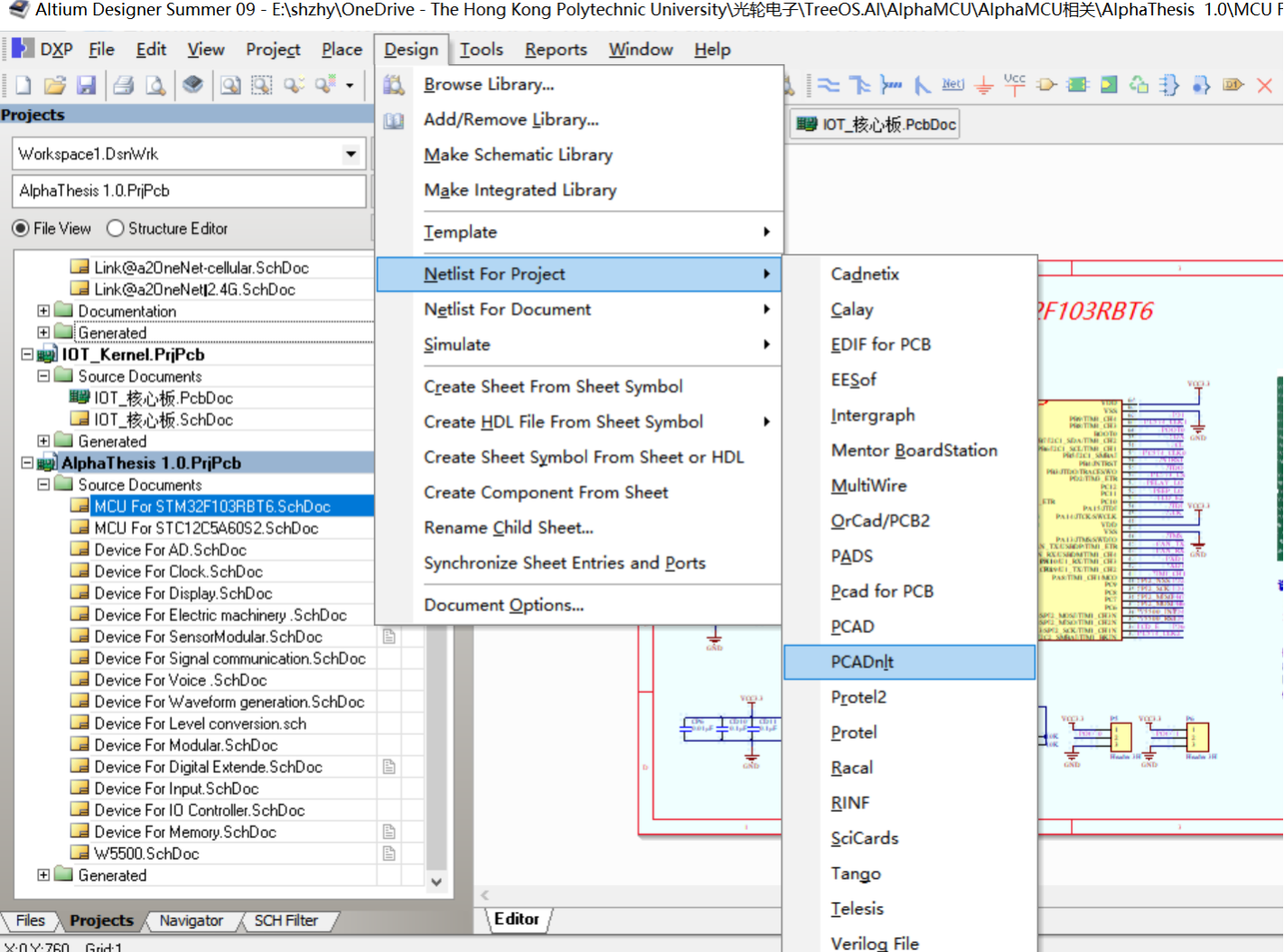Image resolution: width=1284 pixels, height=952 pixels.
Task: Choose PCADnlt netlist format
Action: (910, 662)
